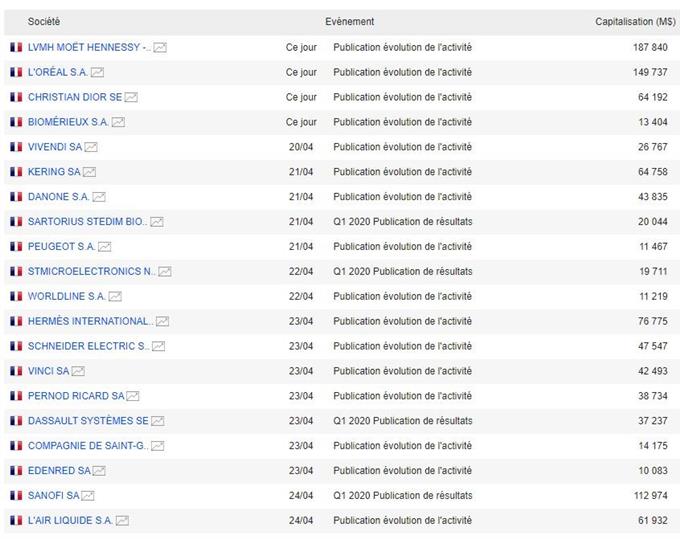Open chart icon next to Christian Dior SE
The width and height of the screenshot is (680, 539).
pos(131,97)
